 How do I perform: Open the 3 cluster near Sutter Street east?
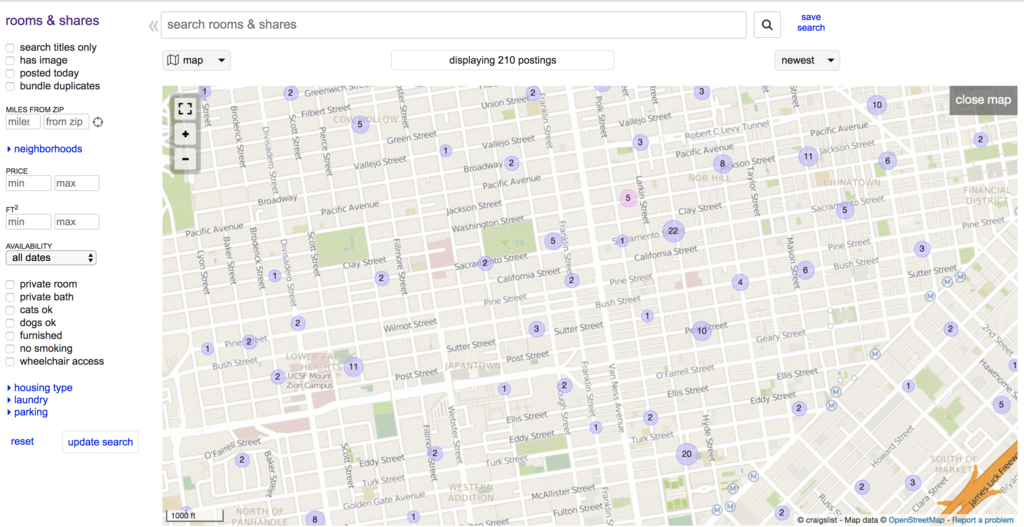click(x=922, y=249)
